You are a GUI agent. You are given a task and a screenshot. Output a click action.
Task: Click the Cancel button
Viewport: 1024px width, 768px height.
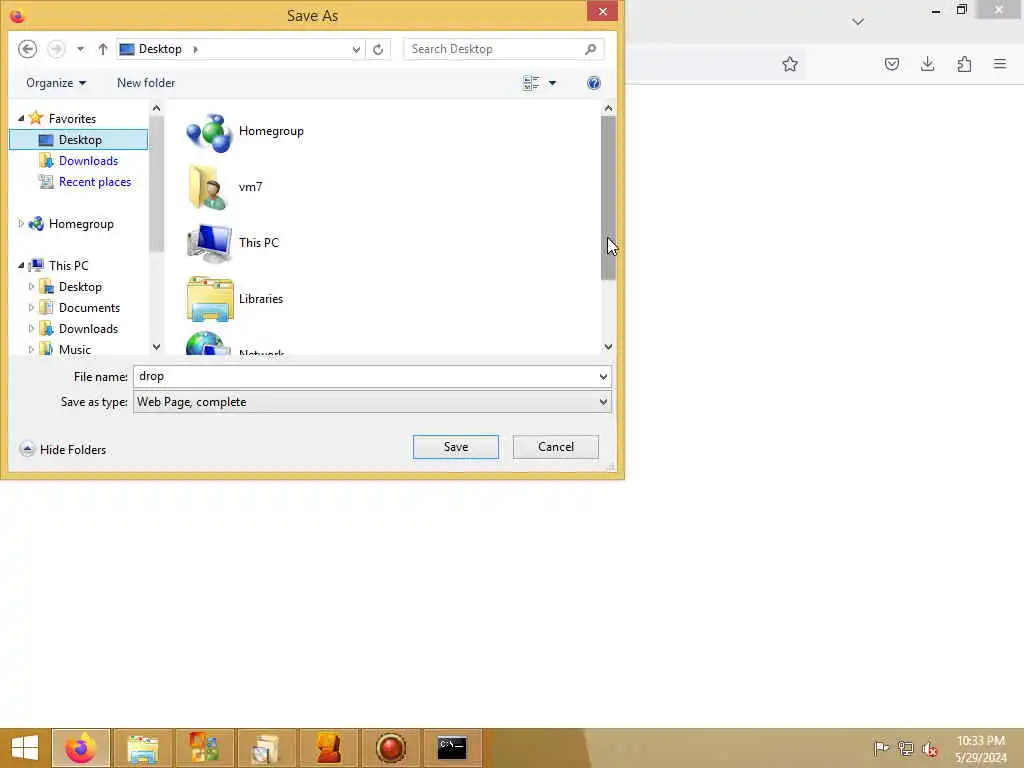[556, 447]
